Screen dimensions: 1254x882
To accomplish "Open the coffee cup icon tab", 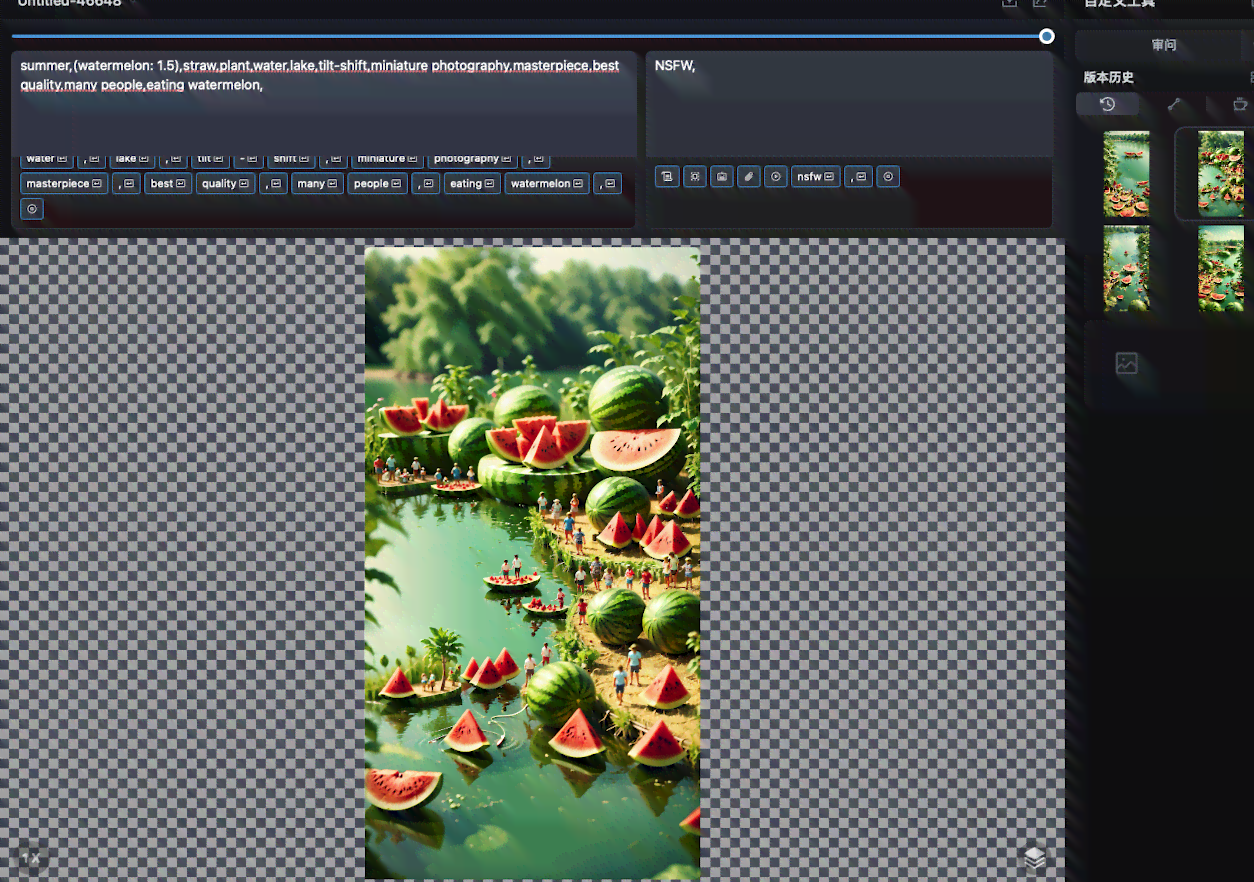I will pos(1240,104).
